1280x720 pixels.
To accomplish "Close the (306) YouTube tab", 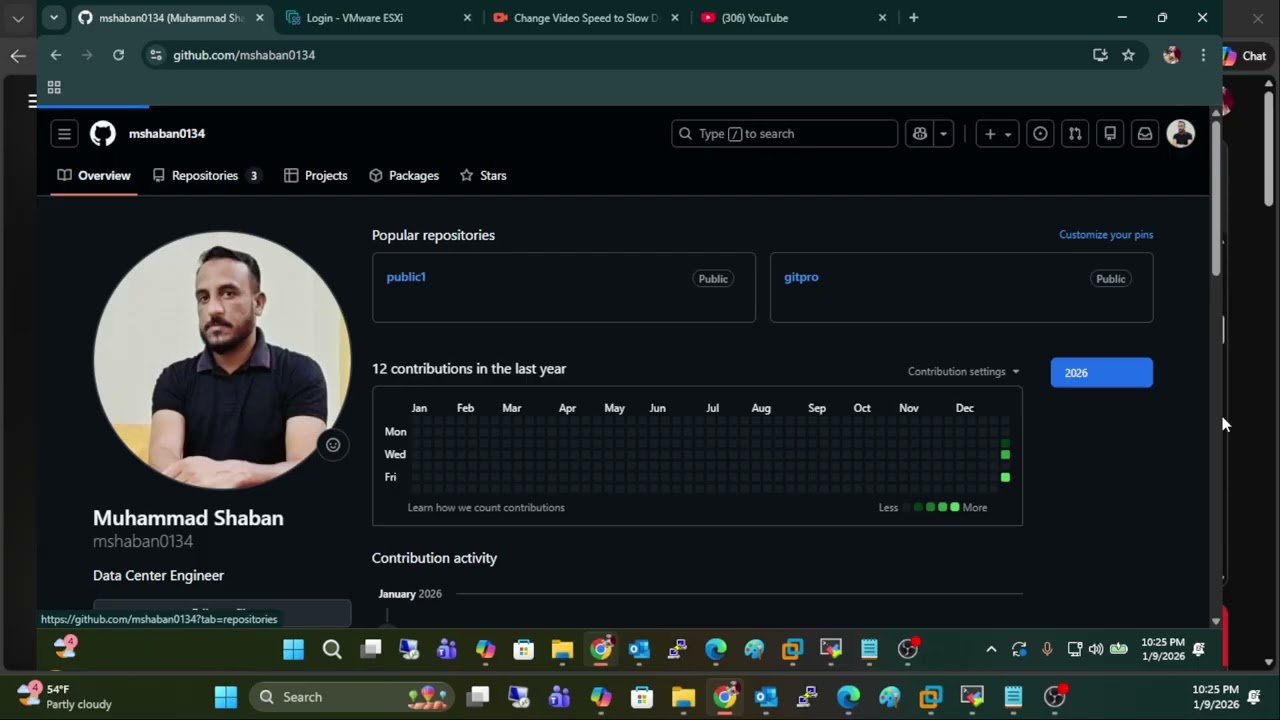I will (x=882, y=18).
